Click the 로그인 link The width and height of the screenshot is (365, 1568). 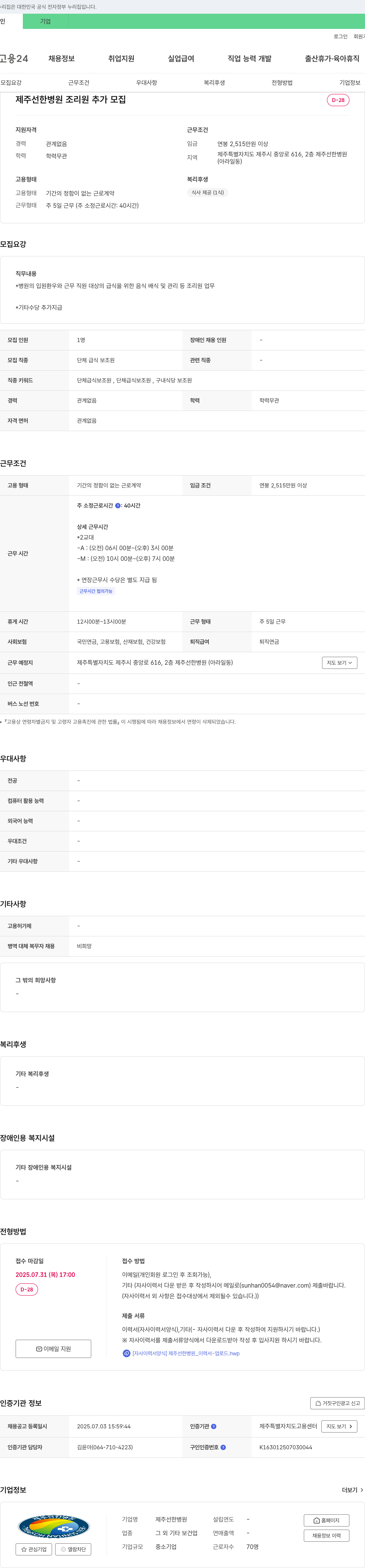[x=341, y=37]
